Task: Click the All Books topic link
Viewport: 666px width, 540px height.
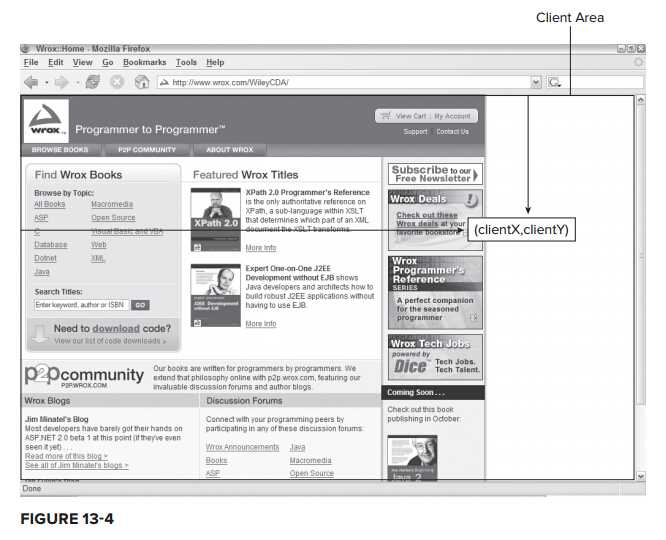Action: point(50,204)
